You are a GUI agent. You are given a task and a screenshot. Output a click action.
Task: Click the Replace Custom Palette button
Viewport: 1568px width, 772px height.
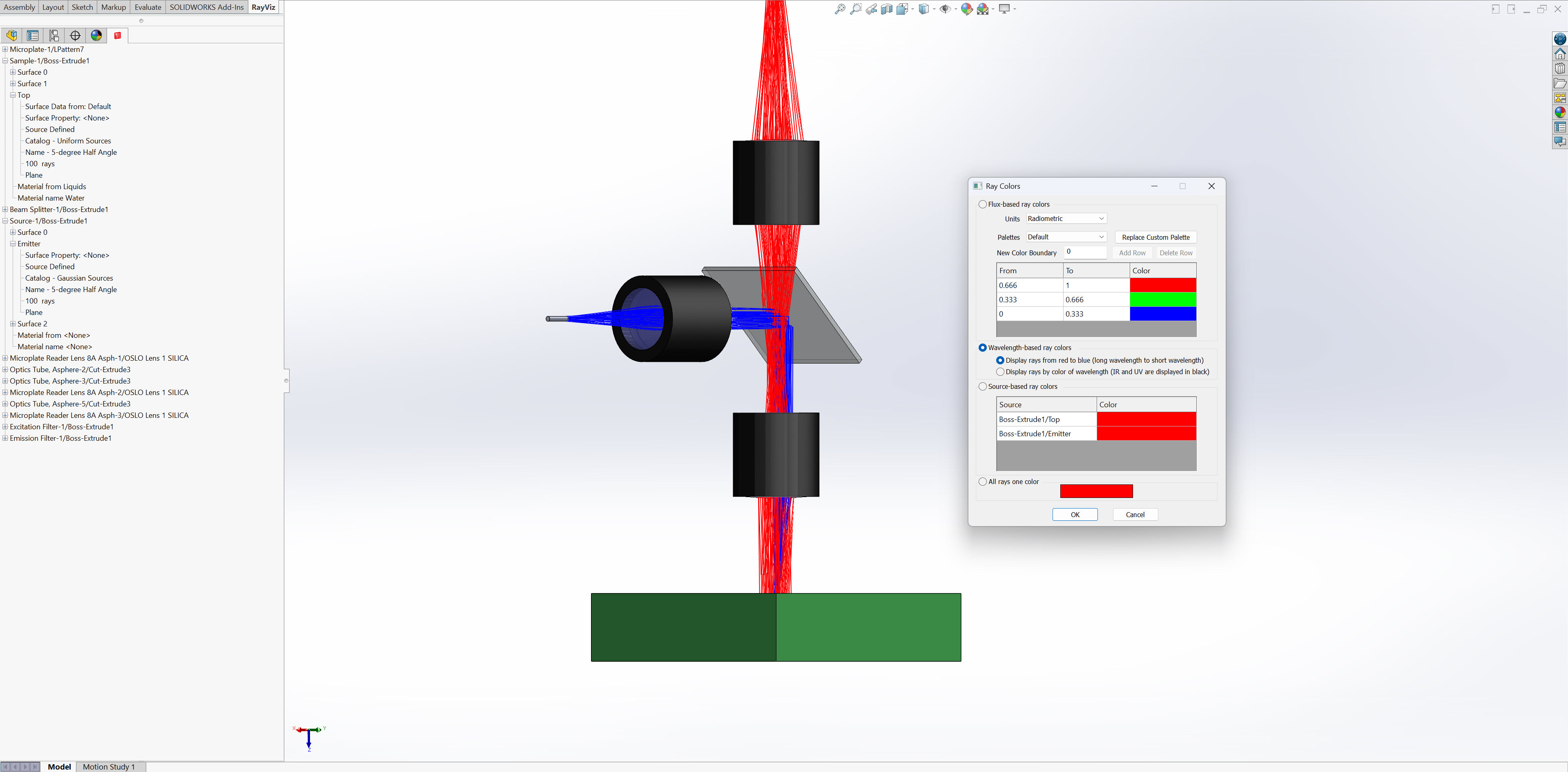(x=1155, y=237)
